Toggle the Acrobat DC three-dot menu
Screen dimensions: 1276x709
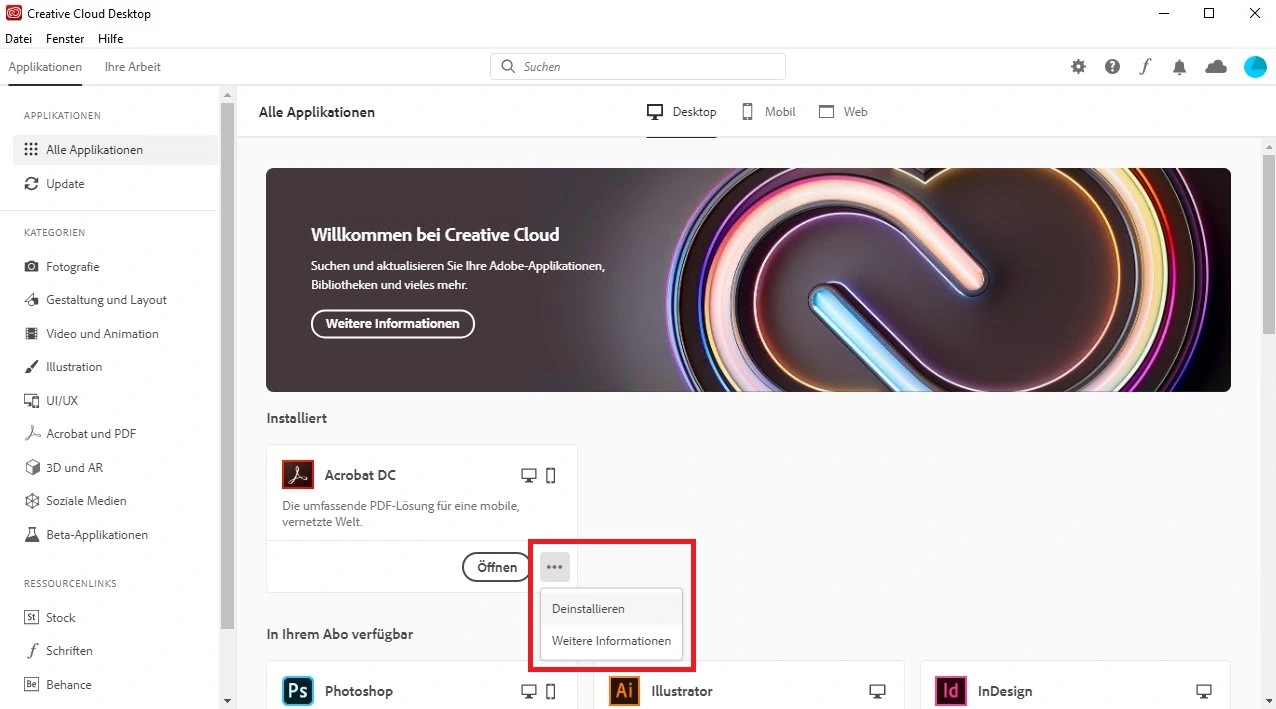[x=554, y=567]
